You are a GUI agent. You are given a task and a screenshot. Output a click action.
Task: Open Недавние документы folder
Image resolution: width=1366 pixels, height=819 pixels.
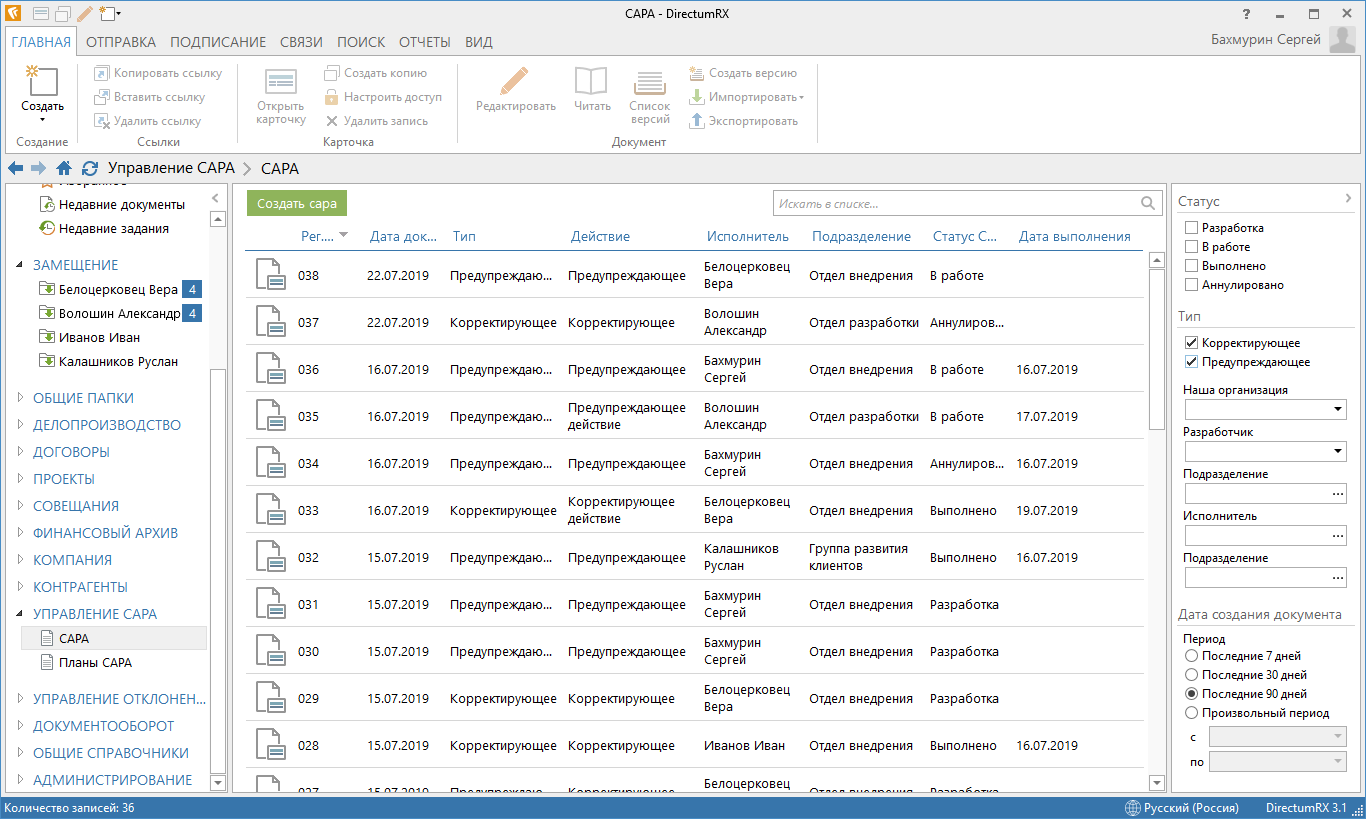113,204
